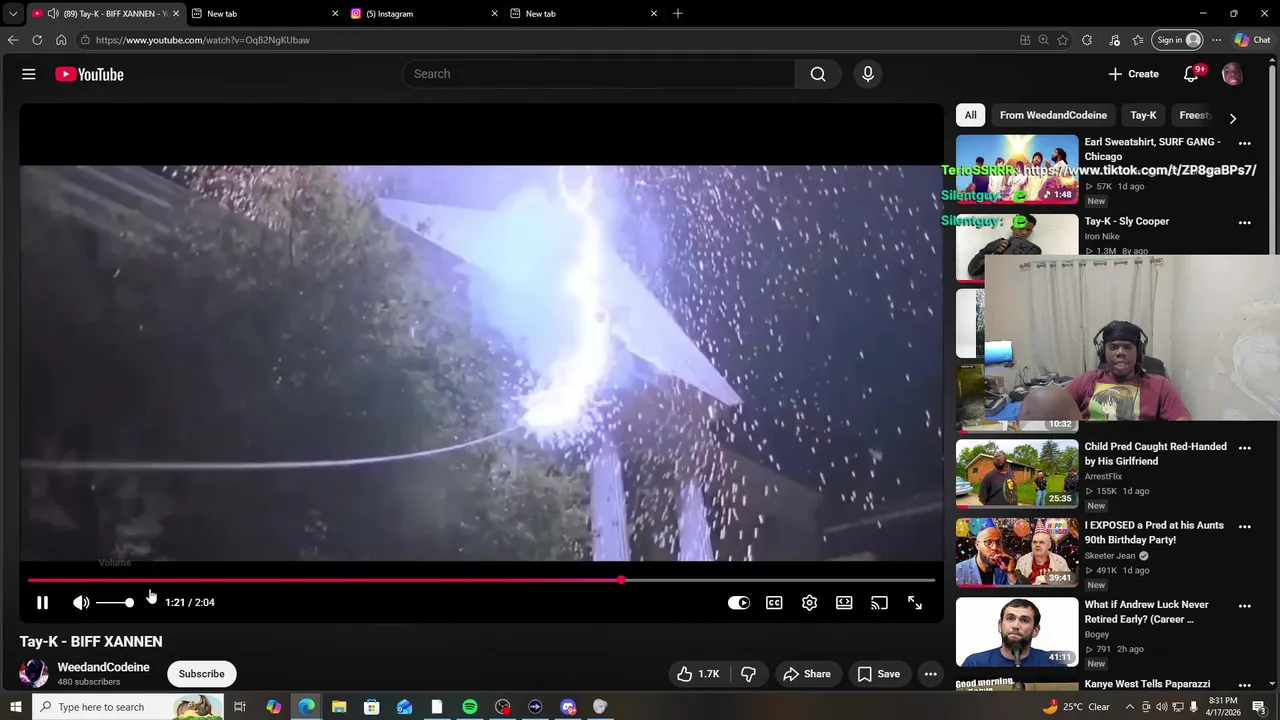1280x720 pixels.
Task: Open the Tay-K - Sly Cooper title
Action: (x=1127, y=221)
